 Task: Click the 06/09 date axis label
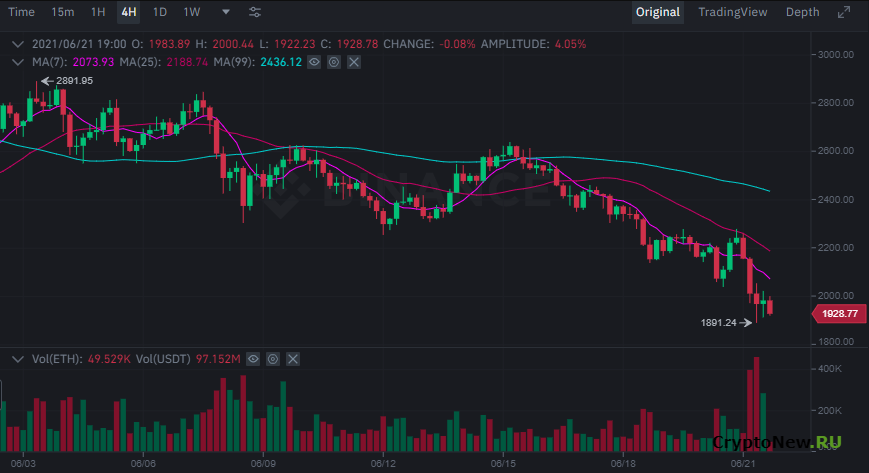click(263, 463)
